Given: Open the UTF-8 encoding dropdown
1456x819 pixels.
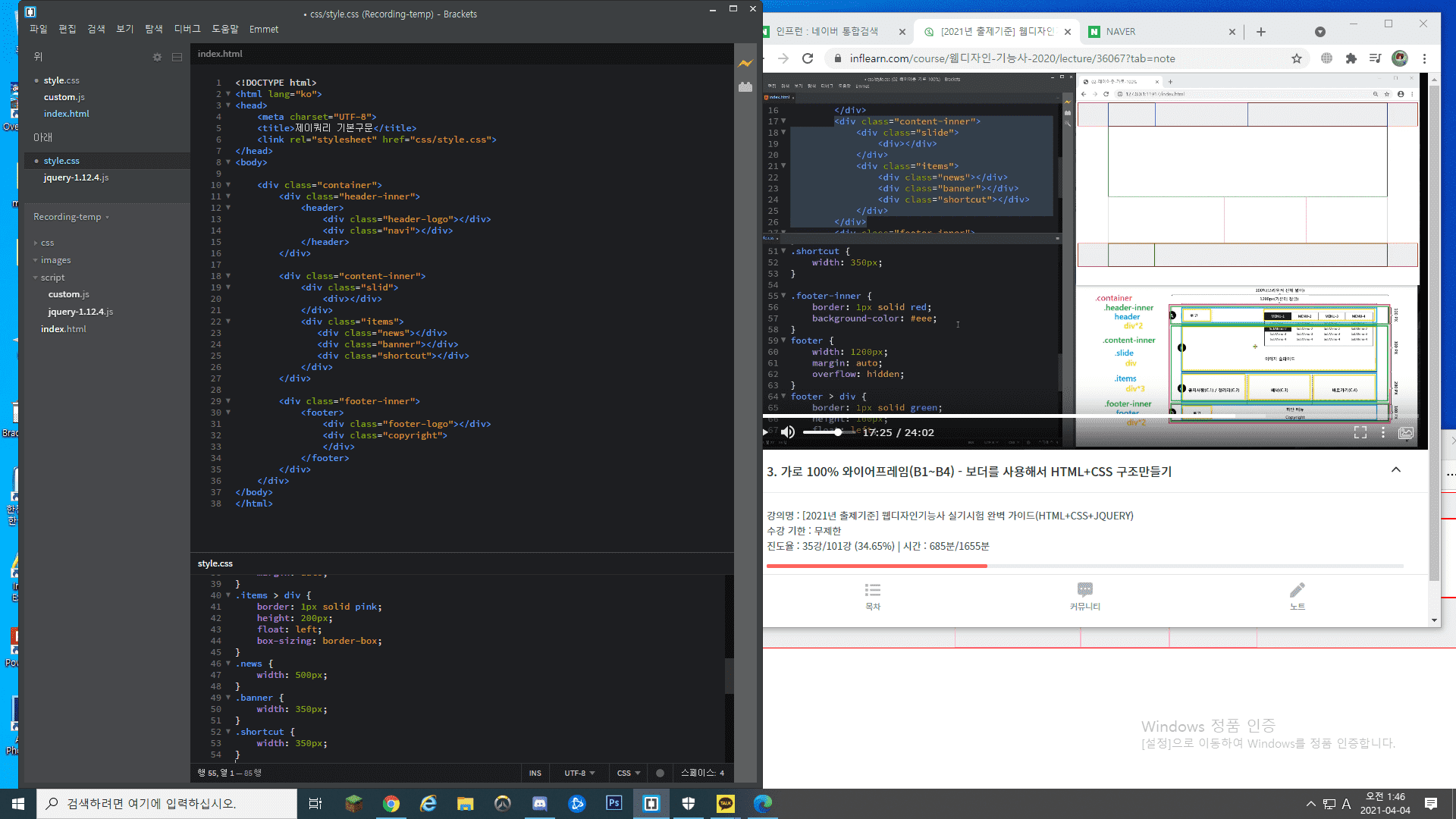Looking at the screenshot, I should point(579,773).
